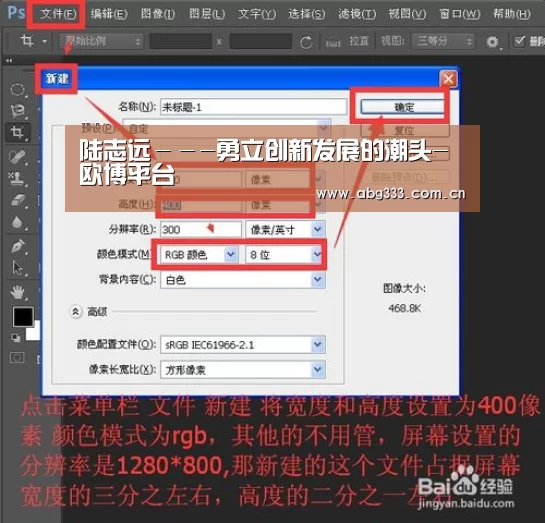Image resolution: width=545 pixels, height=523 pixels.
Task: Click the Ps application logo
Action: (x=16, y=13)
